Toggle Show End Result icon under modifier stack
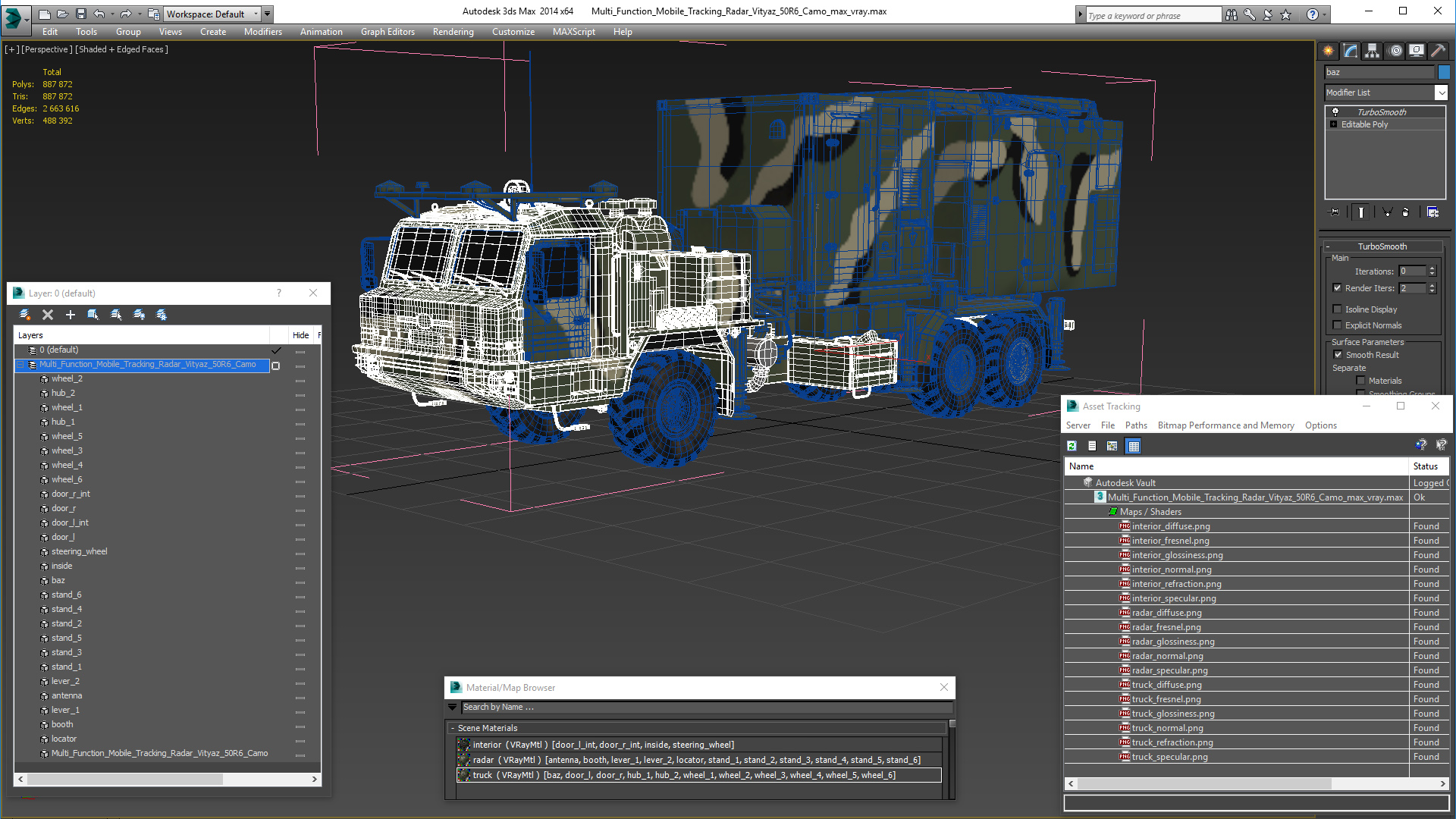Viewport: 1456px width, 819px height. [x=1361, y=212]
